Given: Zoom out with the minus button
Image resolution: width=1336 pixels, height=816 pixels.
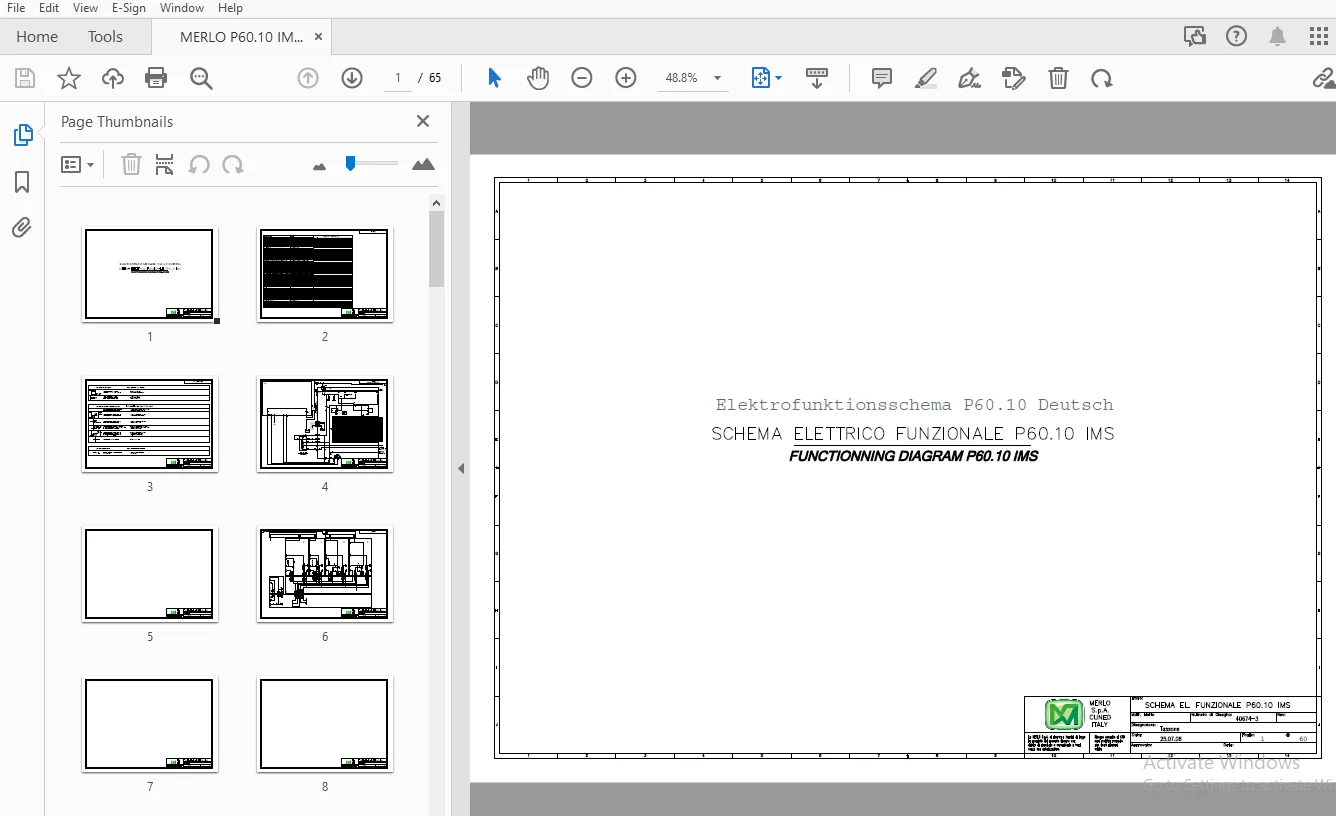Looking at the screenshot, I should (582, 78).
